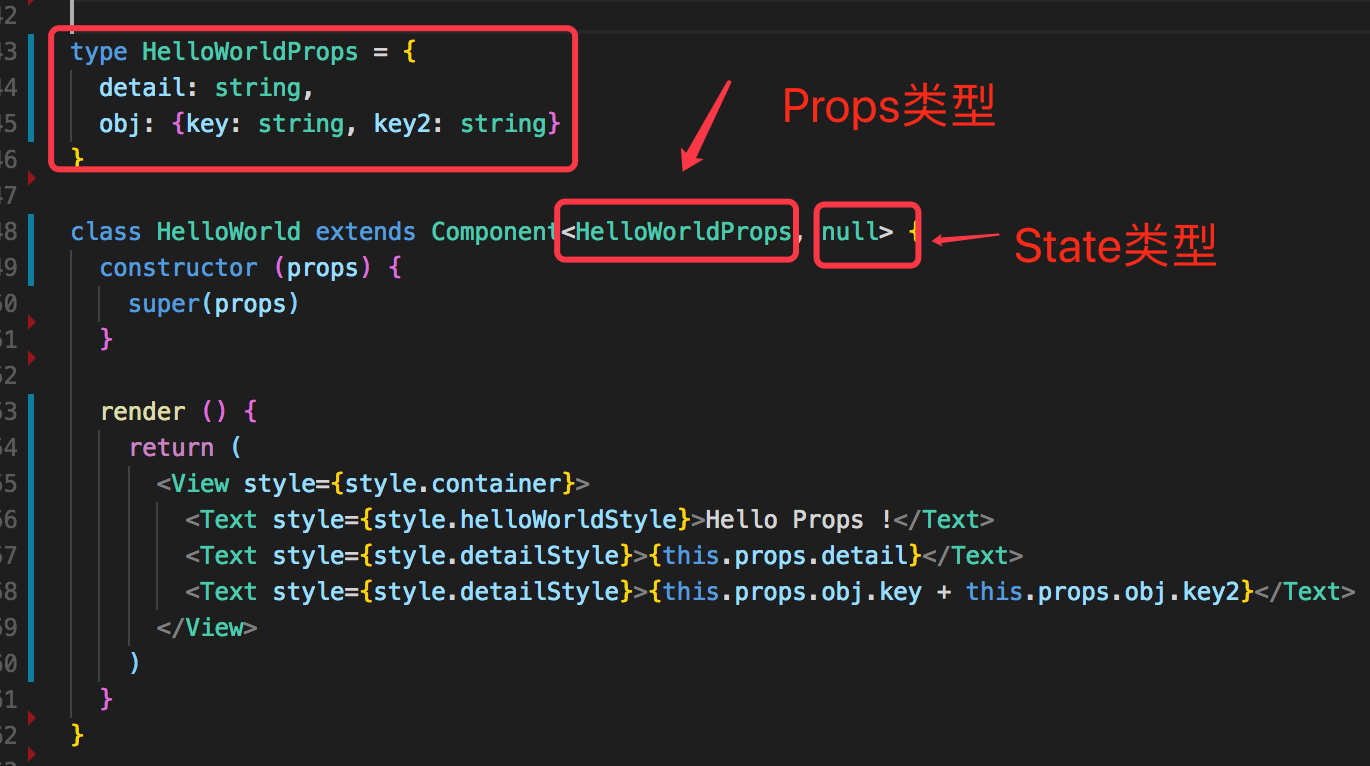1370x766 pixels.
Task: Click the red gutter triangle below the type block's closing brace
Action: 33,178
